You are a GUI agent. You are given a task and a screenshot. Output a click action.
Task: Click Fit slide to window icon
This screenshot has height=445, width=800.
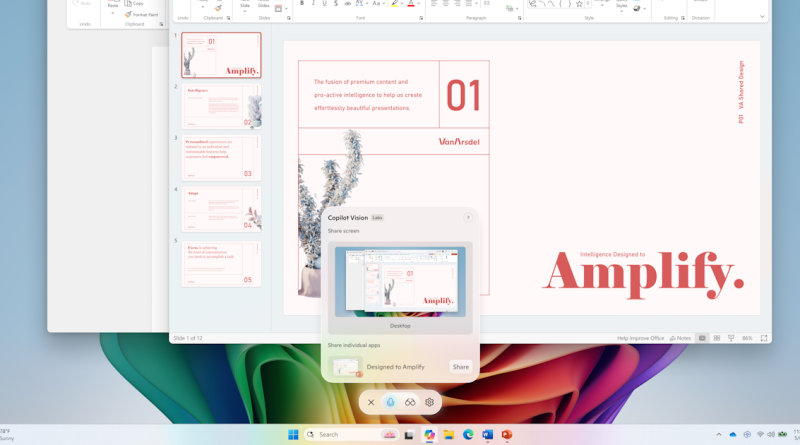(x=765, y=338)
